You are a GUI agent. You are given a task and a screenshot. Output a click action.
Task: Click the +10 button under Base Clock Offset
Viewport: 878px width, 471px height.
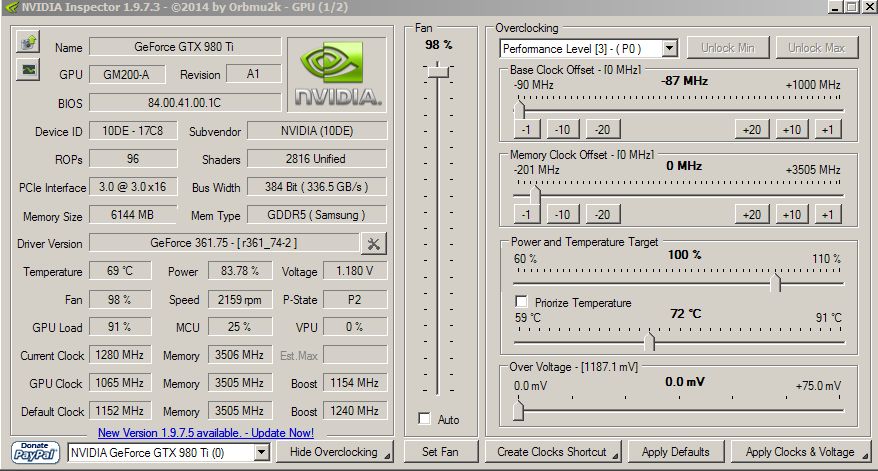click(792, 130)
